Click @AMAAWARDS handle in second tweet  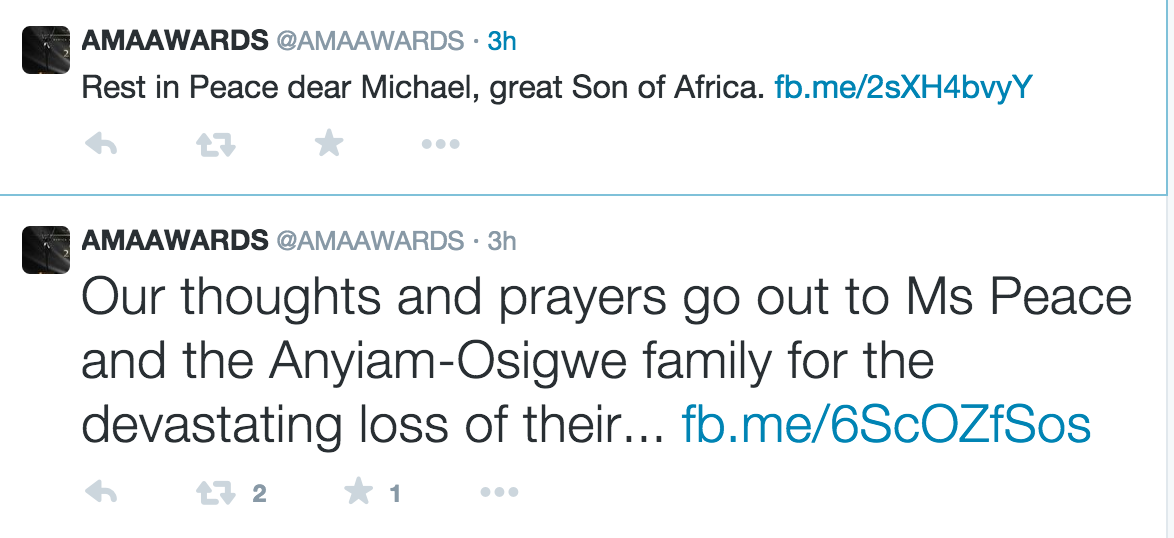370,241
